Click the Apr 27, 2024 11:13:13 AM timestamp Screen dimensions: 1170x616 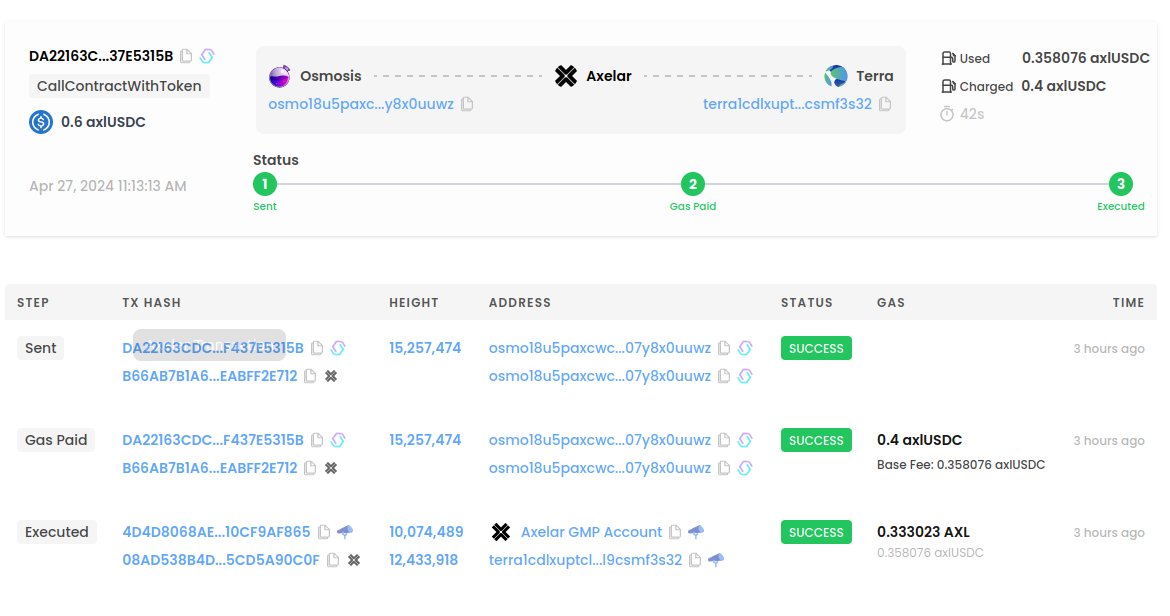pos(108,186)
